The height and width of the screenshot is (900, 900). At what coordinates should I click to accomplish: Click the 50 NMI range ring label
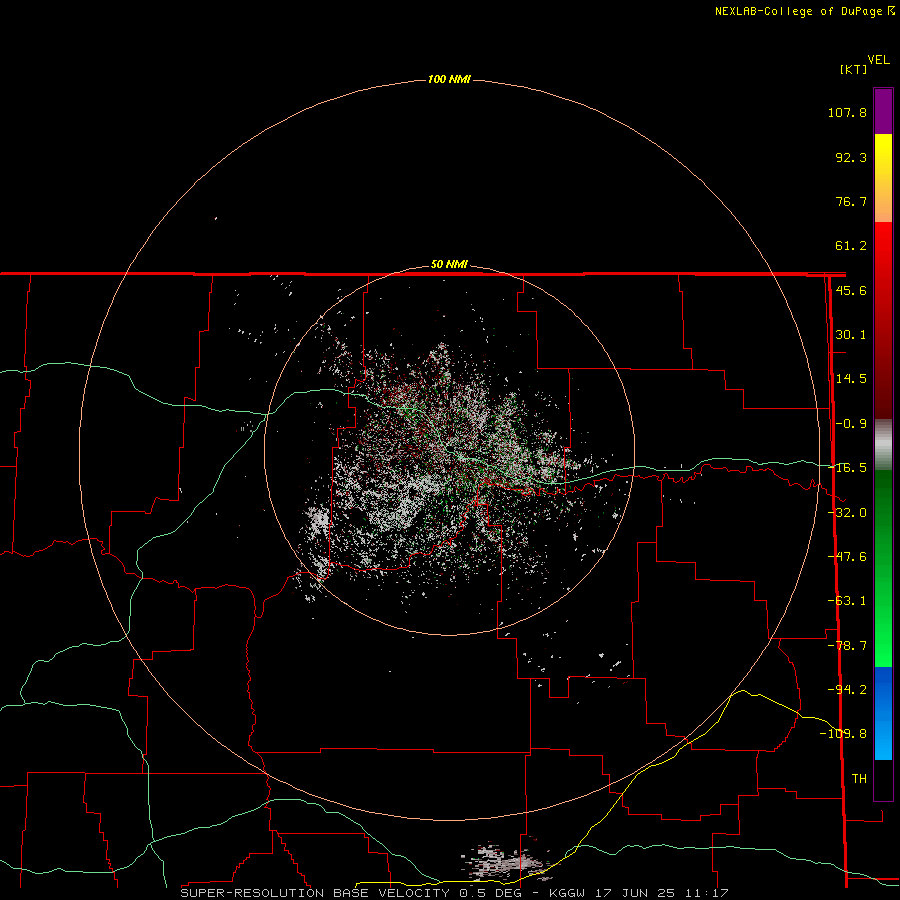click(449, 265)
